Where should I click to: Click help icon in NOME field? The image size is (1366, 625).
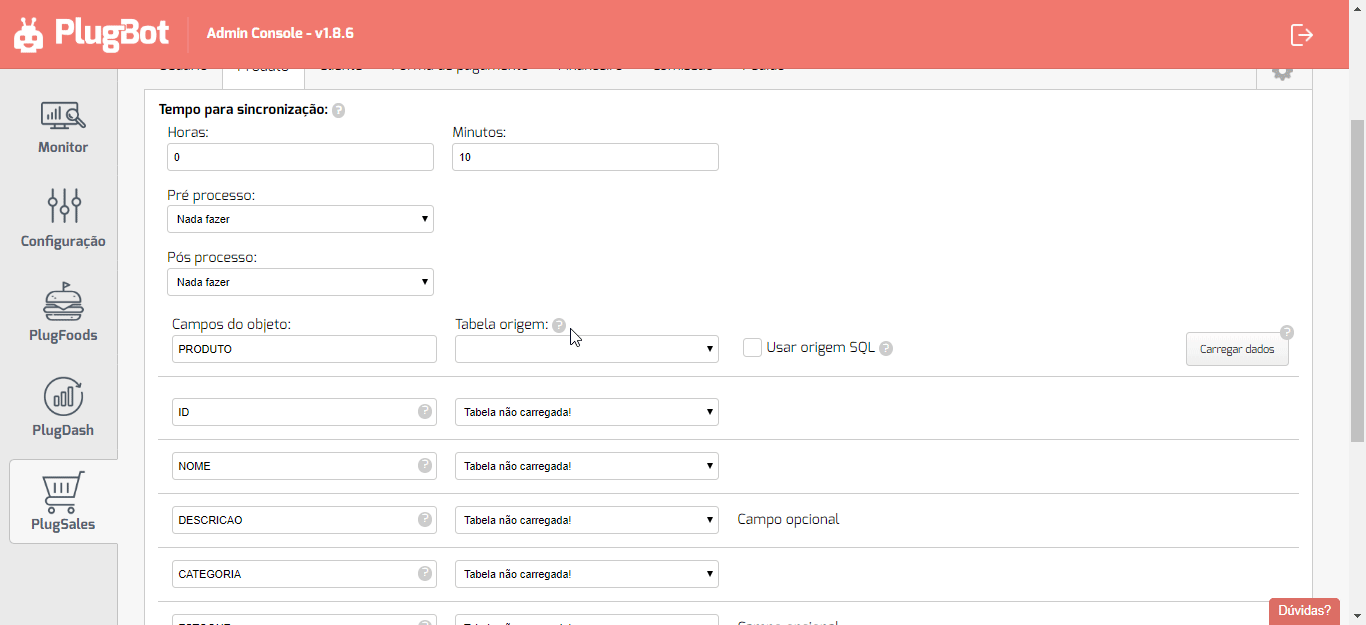pyautogui.click(x=425, y=465)
